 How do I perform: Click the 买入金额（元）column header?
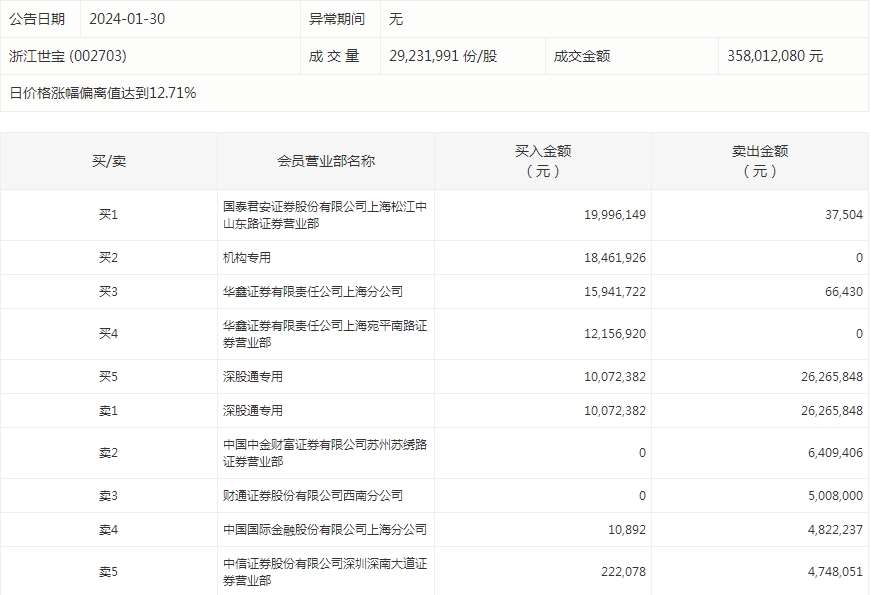[x=543, y=161]
